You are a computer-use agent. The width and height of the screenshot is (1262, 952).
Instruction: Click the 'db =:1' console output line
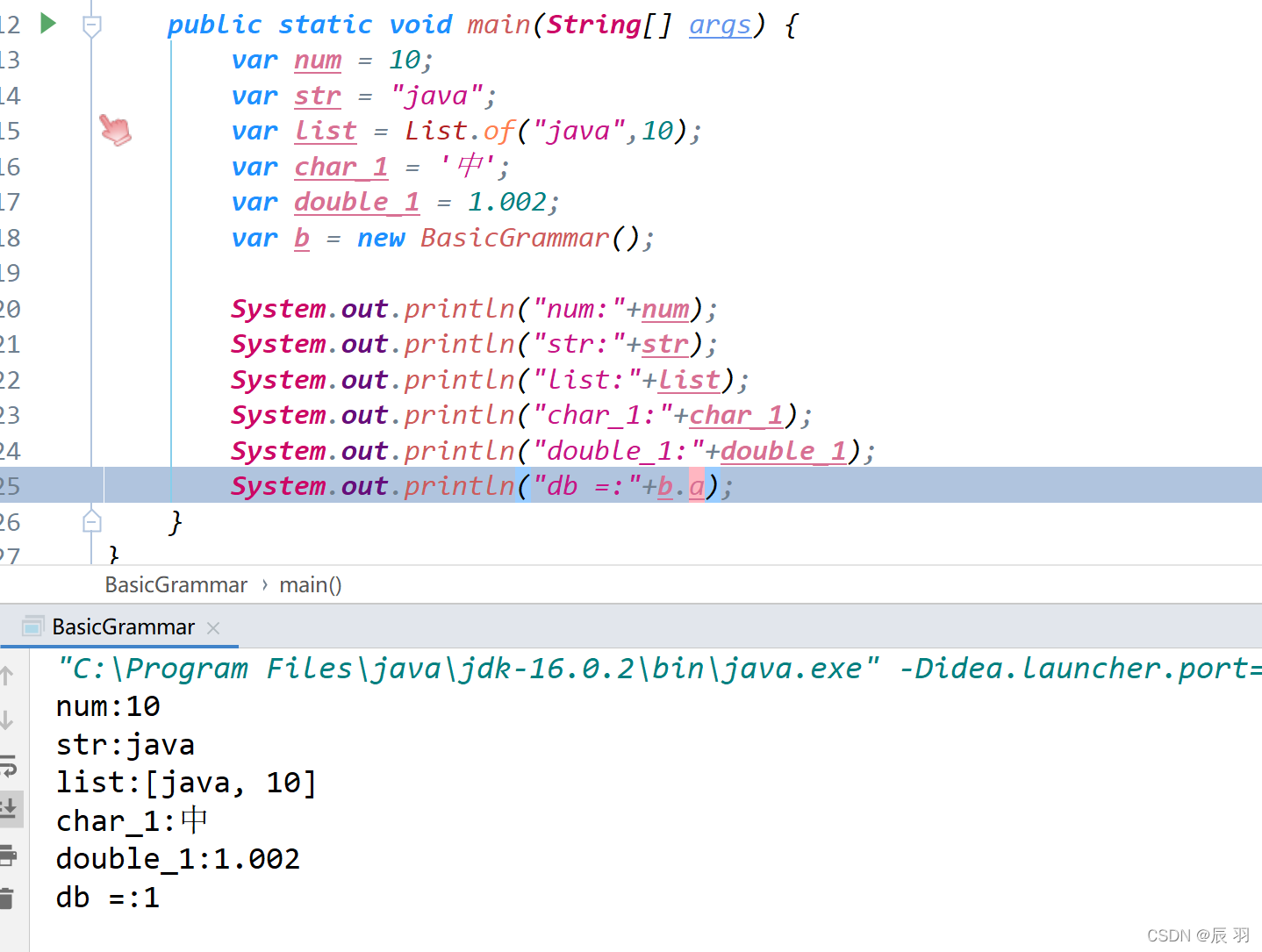[x=108, y=898]
